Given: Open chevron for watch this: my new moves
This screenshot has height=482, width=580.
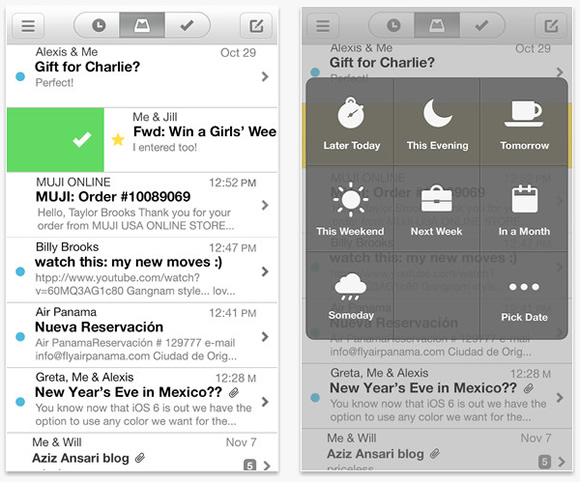Looking at the screenshot, I should pyautogui.click(x=265, y=272).
